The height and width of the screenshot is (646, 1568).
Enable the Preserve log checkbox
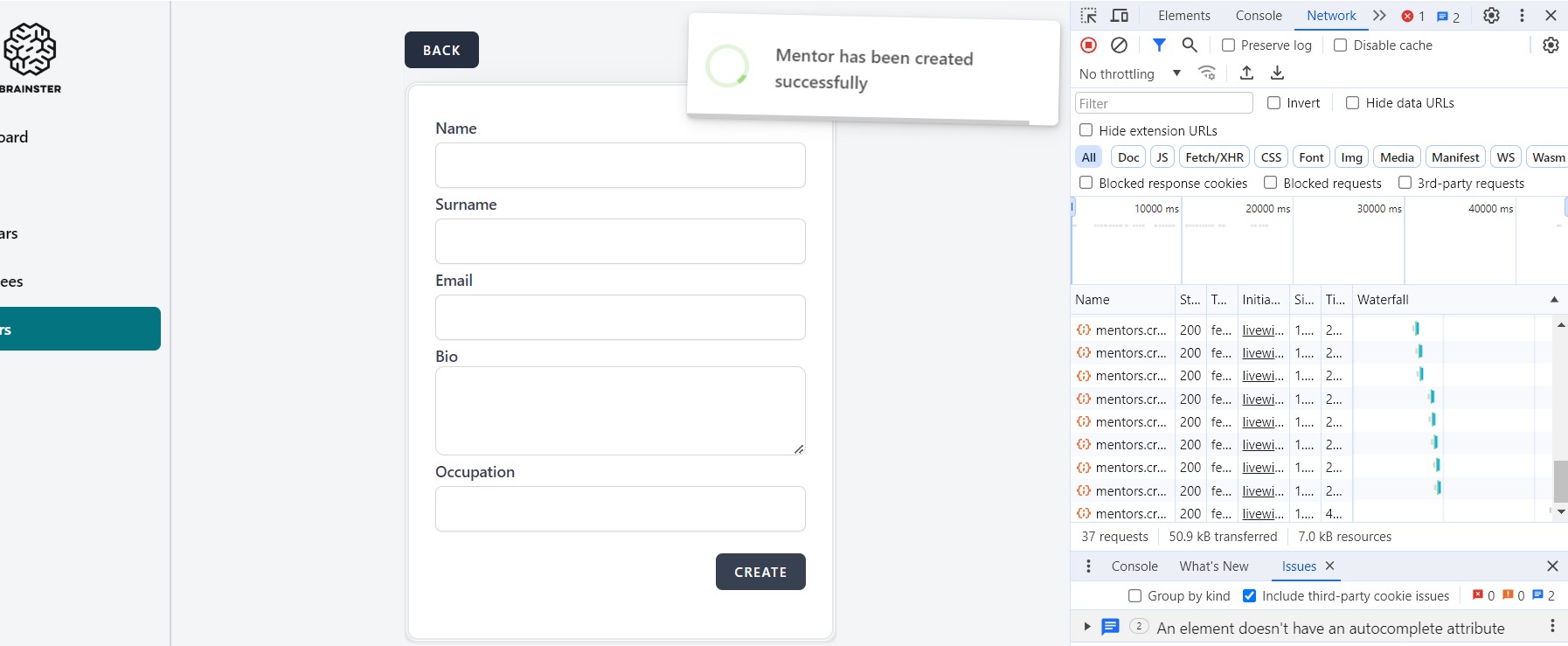(1228, 45)
